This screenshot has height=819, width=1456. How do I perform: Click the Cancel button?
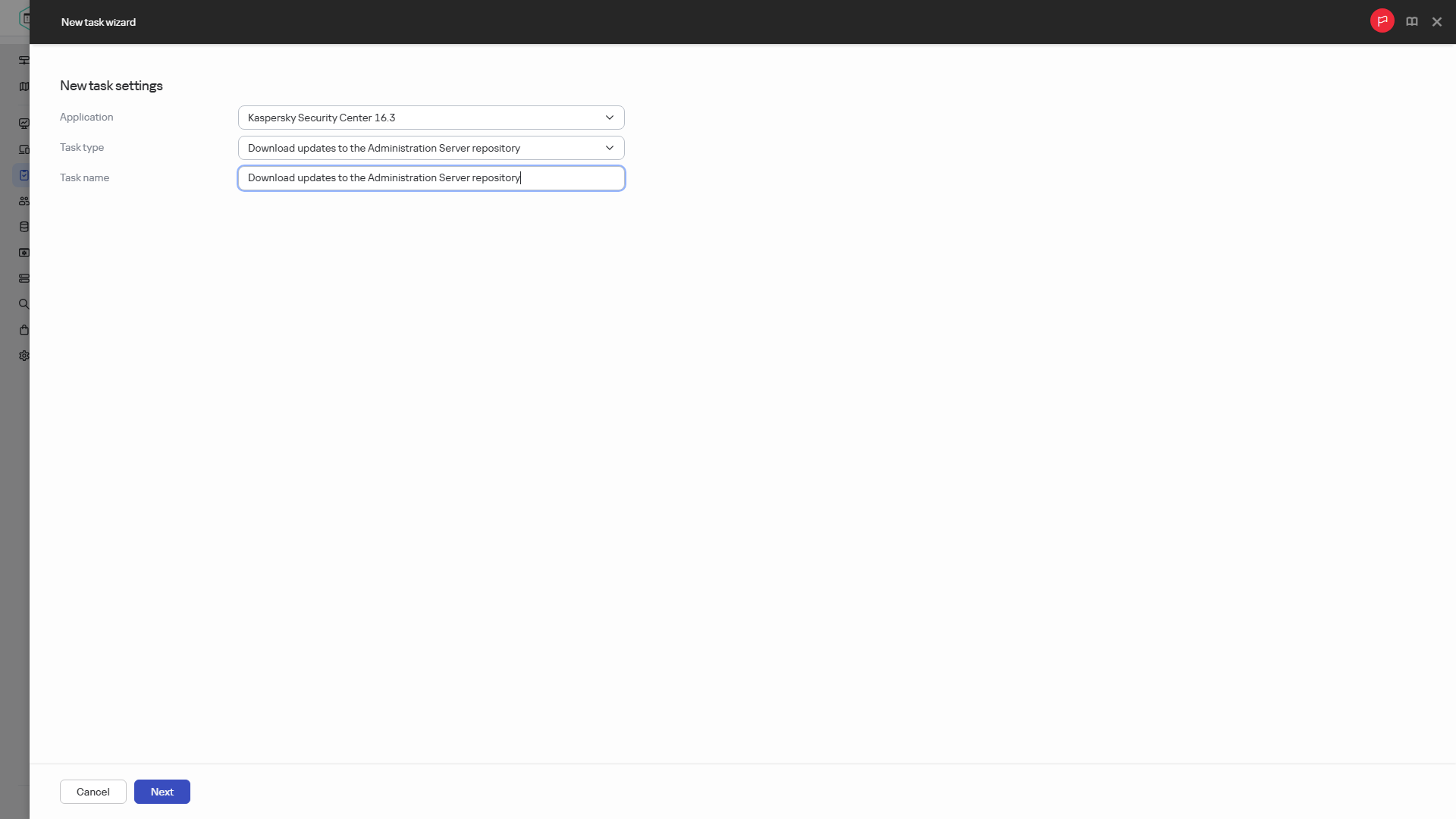click(x=93, y=792)
